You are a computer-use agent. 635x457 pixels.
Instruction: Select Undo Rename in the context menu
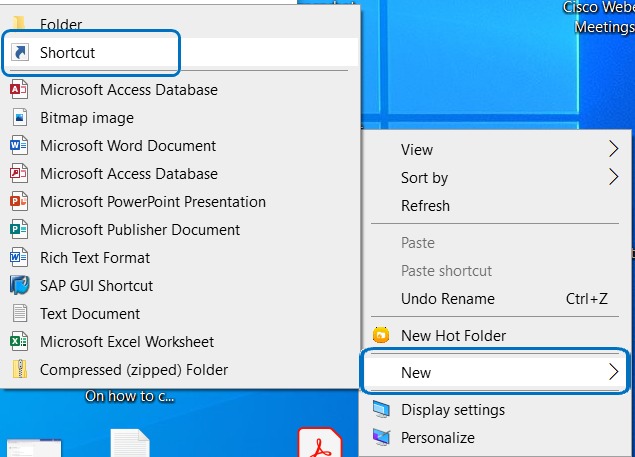click(x=447, y=299)
